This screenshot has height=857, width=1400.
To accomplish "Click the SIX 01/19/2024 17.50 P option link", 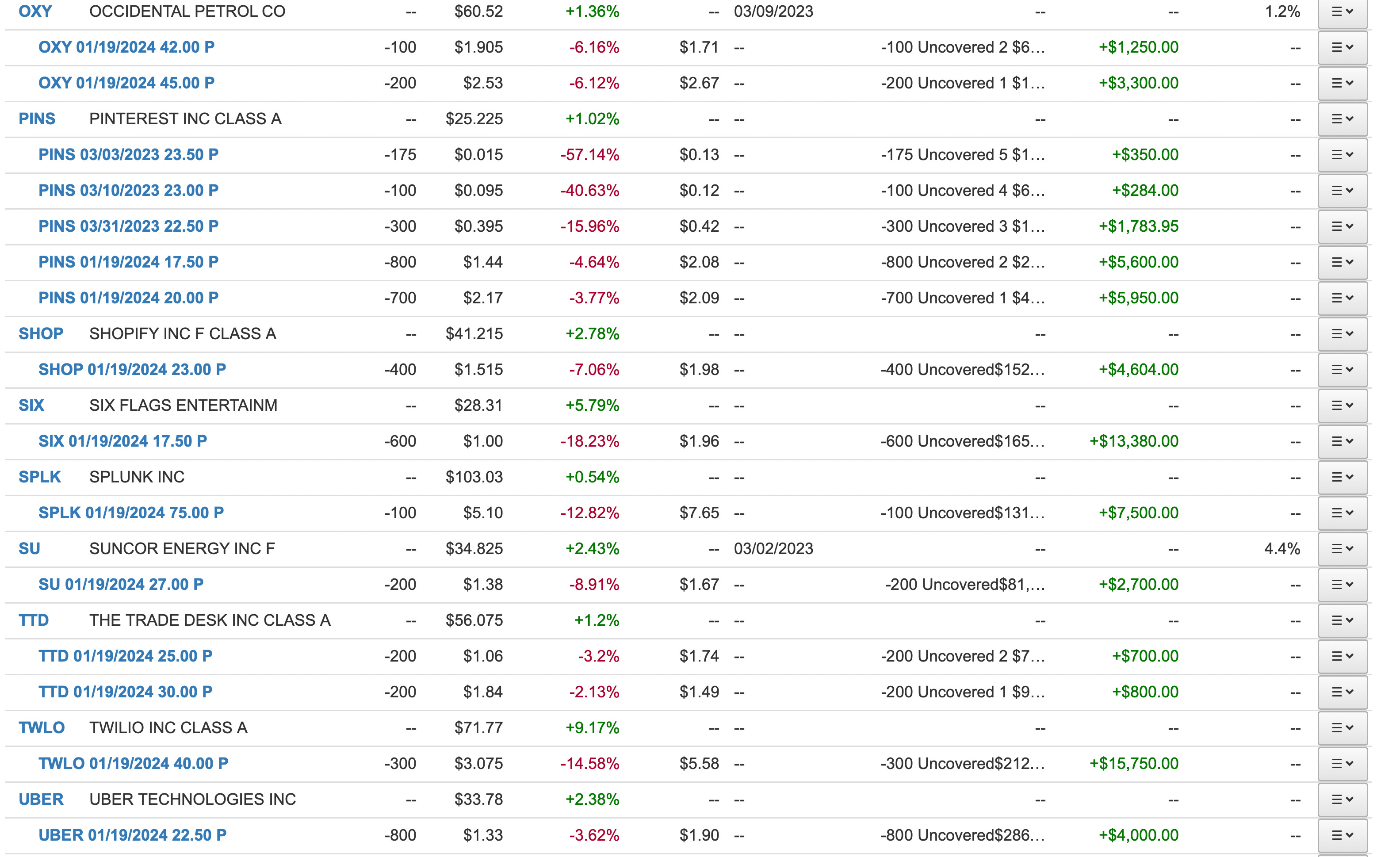I will point(122,442).
